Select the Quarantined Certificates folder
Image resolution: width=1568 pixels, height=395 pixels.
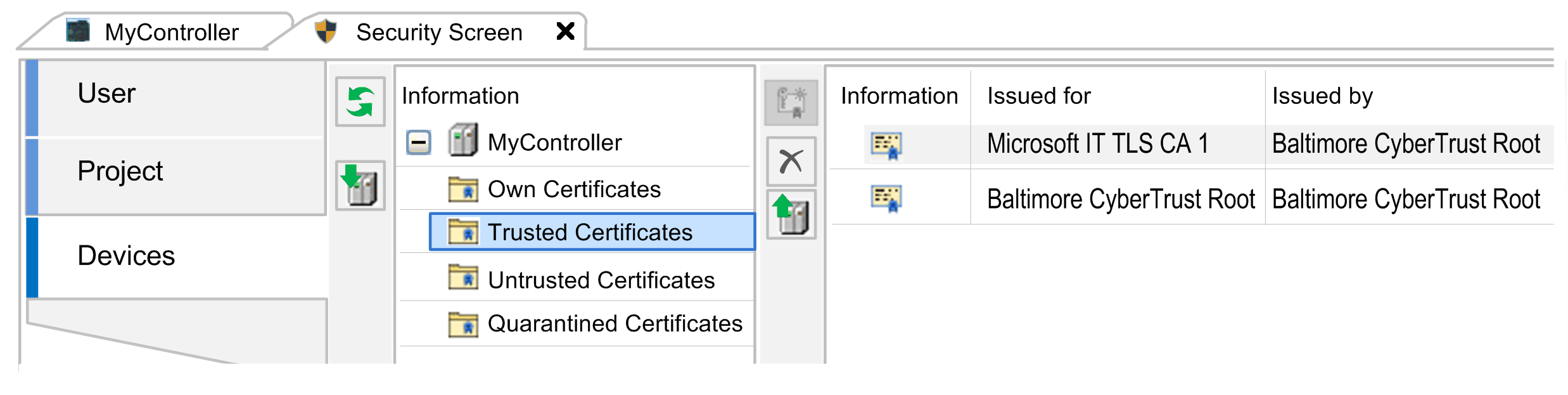tap(614, 323)
